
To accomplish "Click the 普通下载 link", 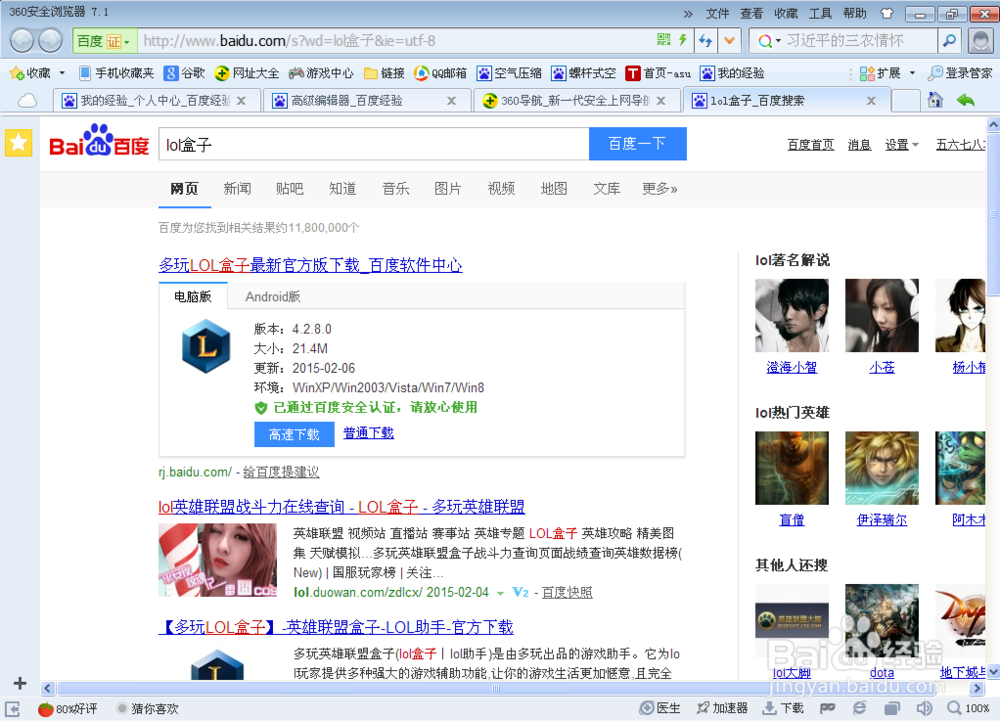I will click(x=369, y=433).
